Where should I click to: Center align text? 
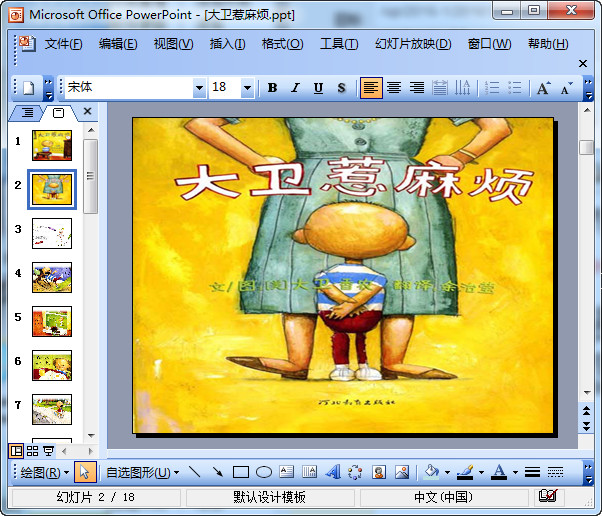tap(394, 88)
